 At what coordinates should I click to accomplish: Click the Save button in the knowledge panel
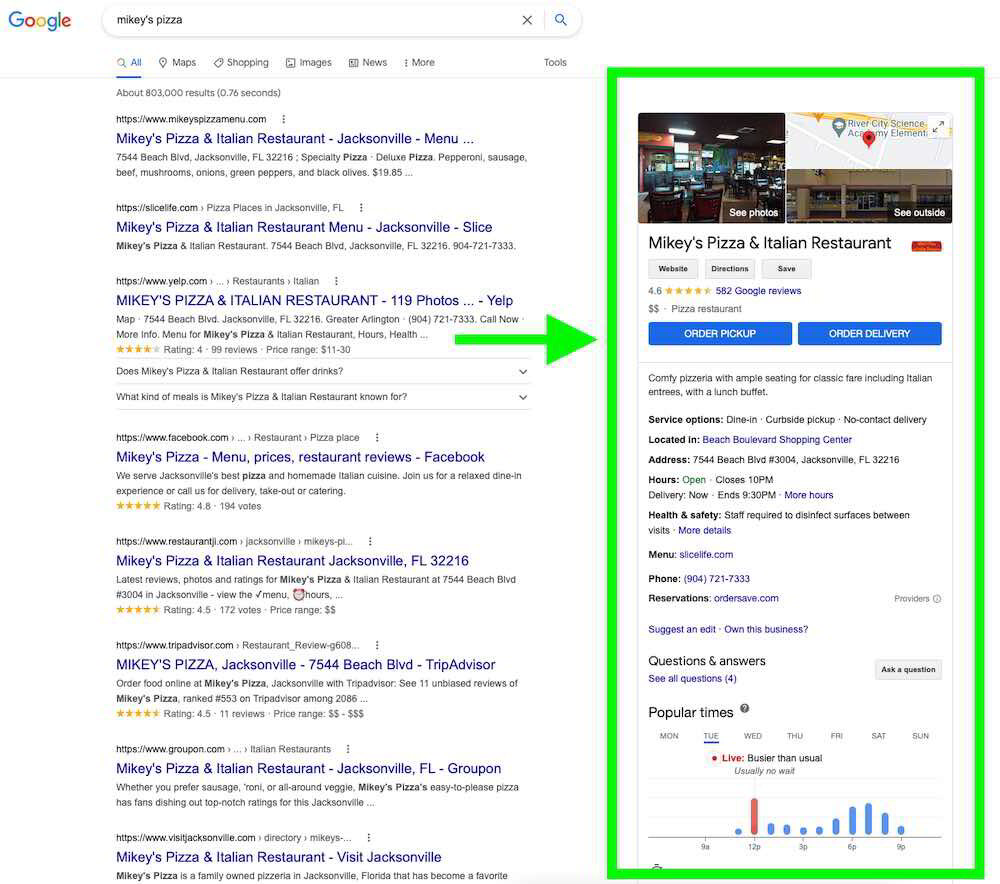[786, 268]
